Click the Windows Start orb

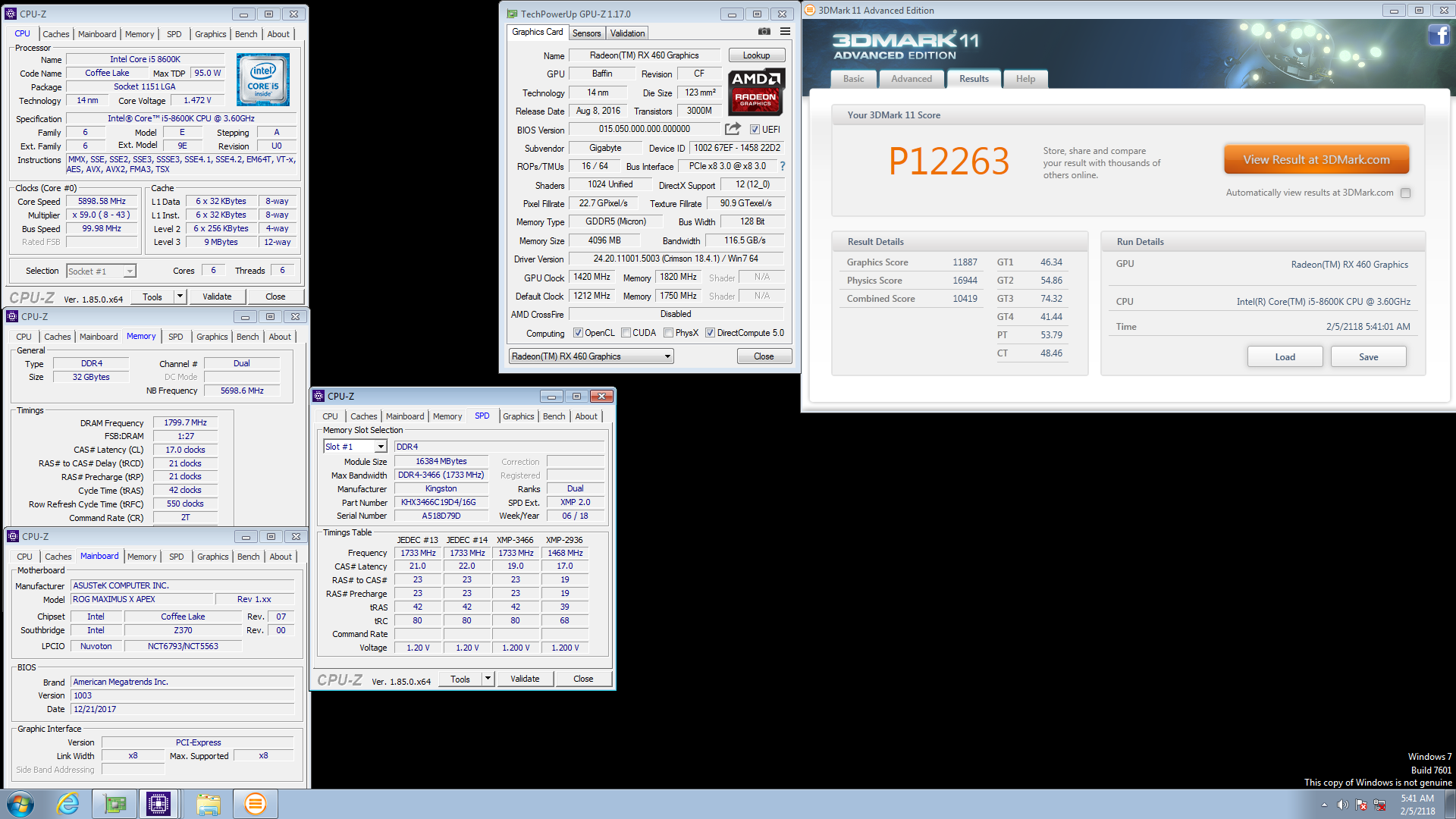[x=20, y=804]
